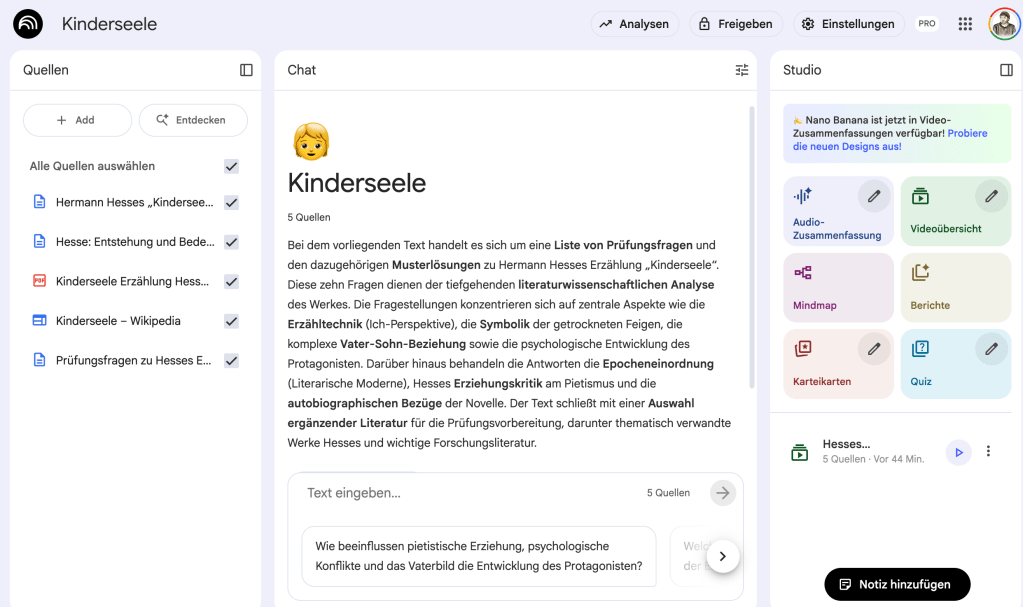
Task: Click the NotebookLM logo icon
Action: click(28, 24)
